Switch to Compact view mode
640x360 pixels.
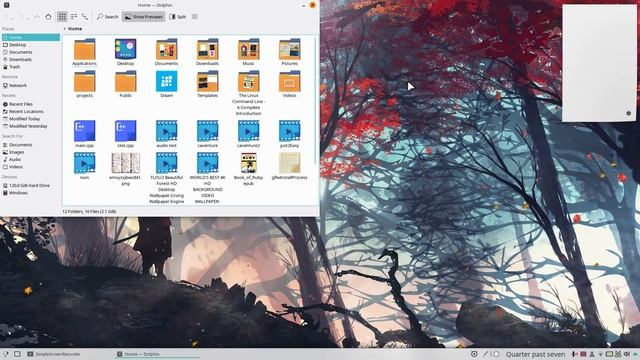point(73,17)
